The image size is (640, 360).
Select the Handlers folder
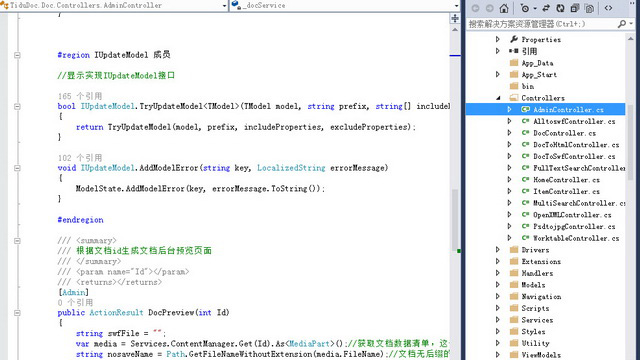(537, 273)
